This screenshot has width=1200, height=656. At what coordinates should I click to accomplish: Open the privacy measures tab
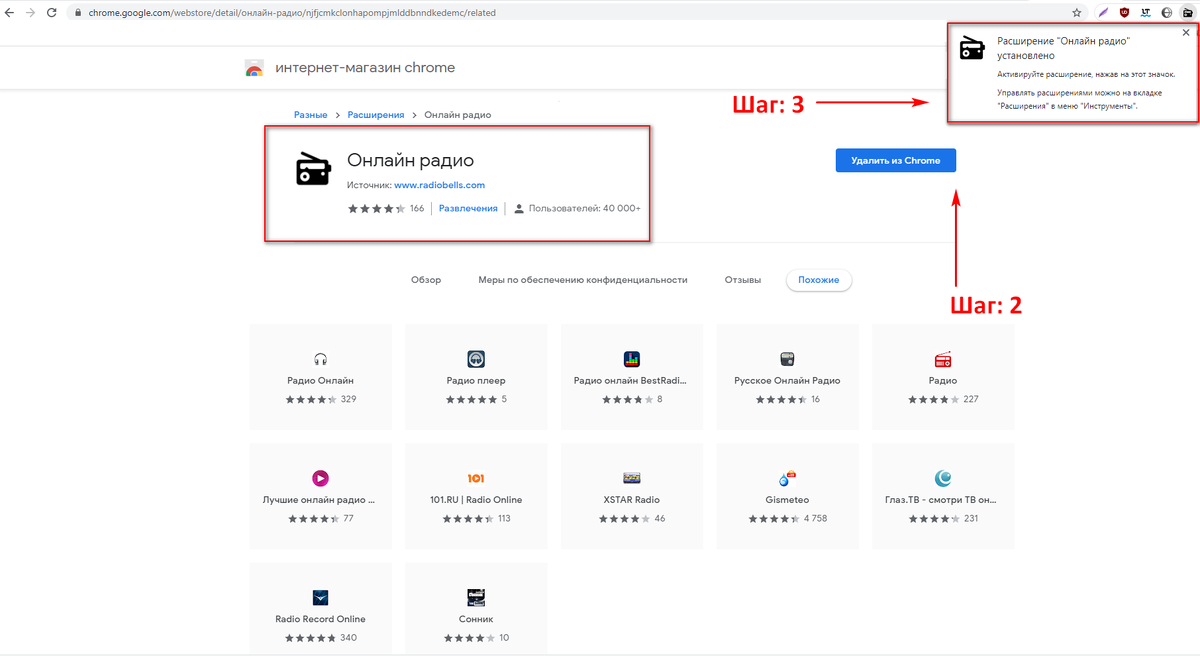pyautogui.click(x=583, y=280)
